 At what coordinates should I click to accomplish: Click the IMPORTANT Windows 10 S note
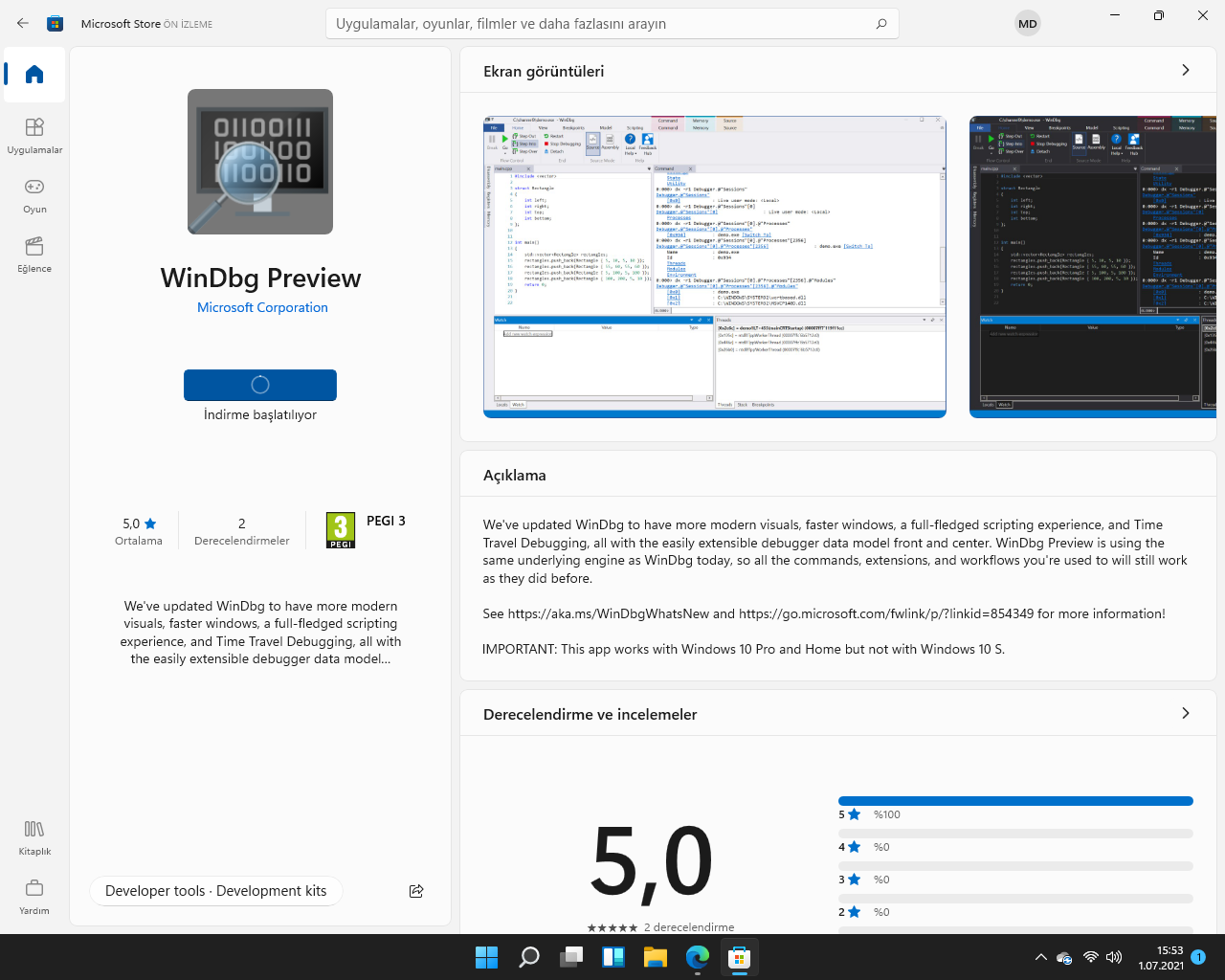(x=744, y=649)
